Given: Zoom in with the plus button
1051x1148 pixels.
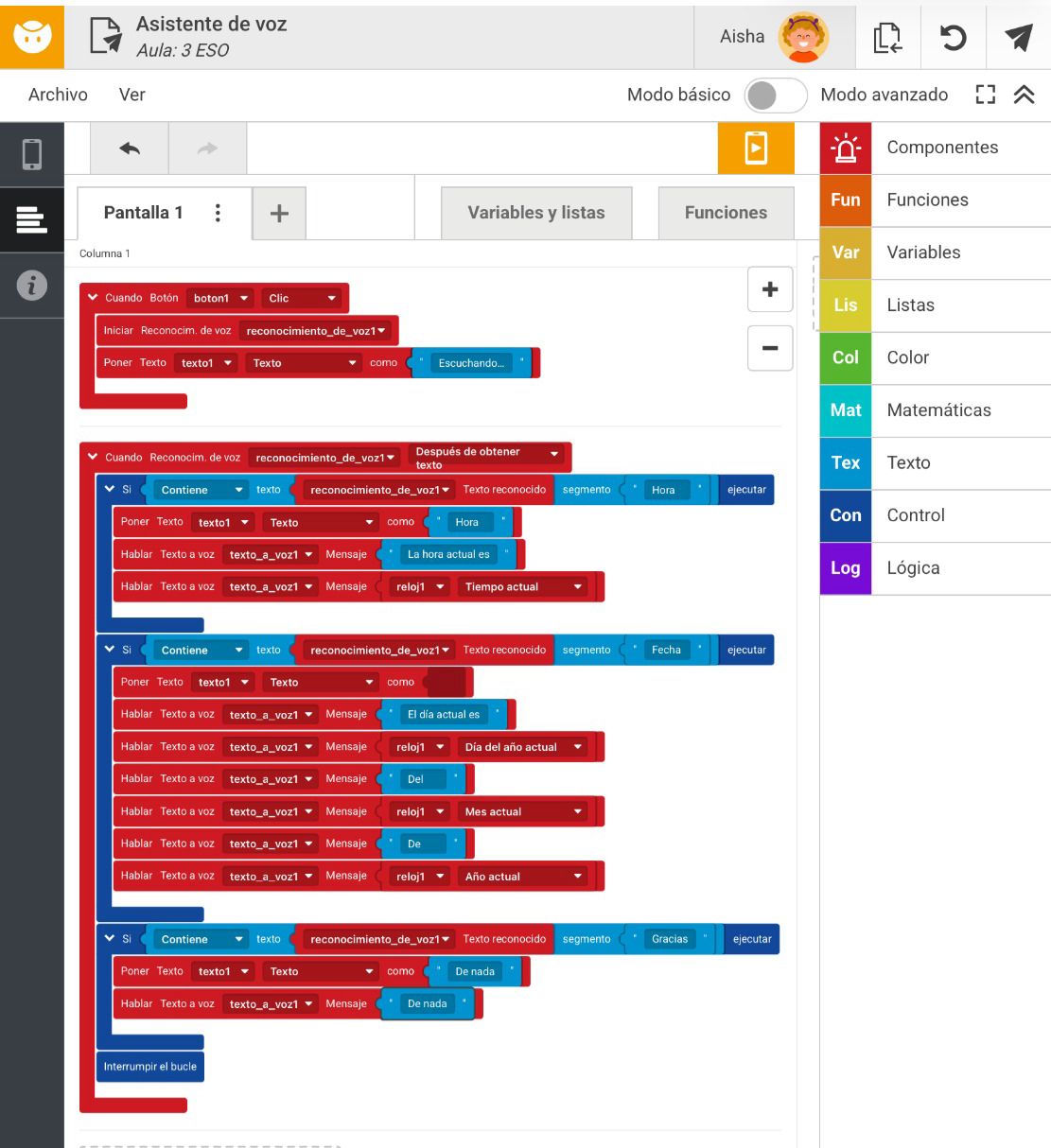Looking at the screenshot, I should point(770,289).
